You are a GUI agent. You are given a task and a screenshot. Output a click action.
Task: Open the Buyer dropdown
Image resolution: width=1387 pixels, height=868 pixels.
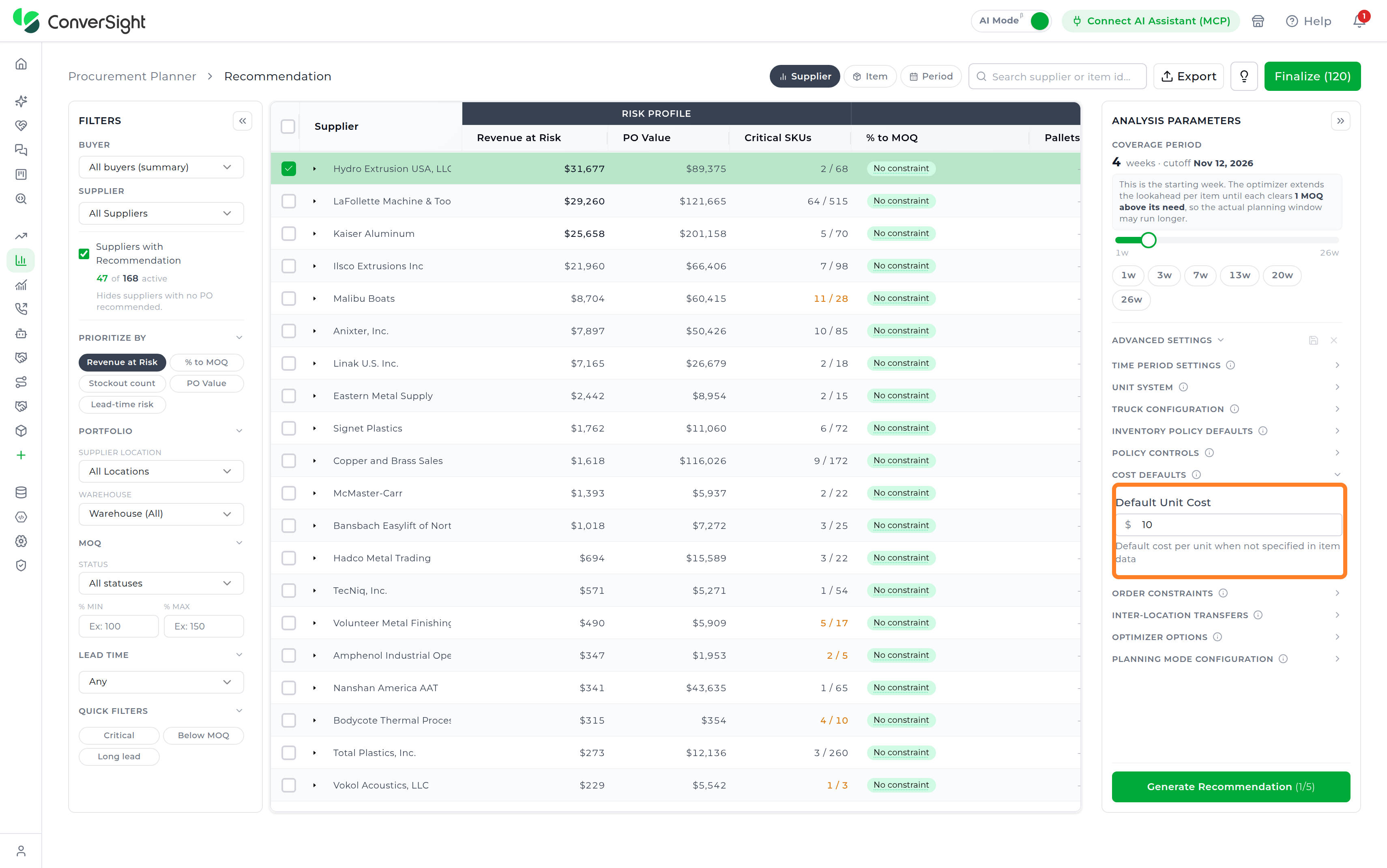(x=161, y=167)
